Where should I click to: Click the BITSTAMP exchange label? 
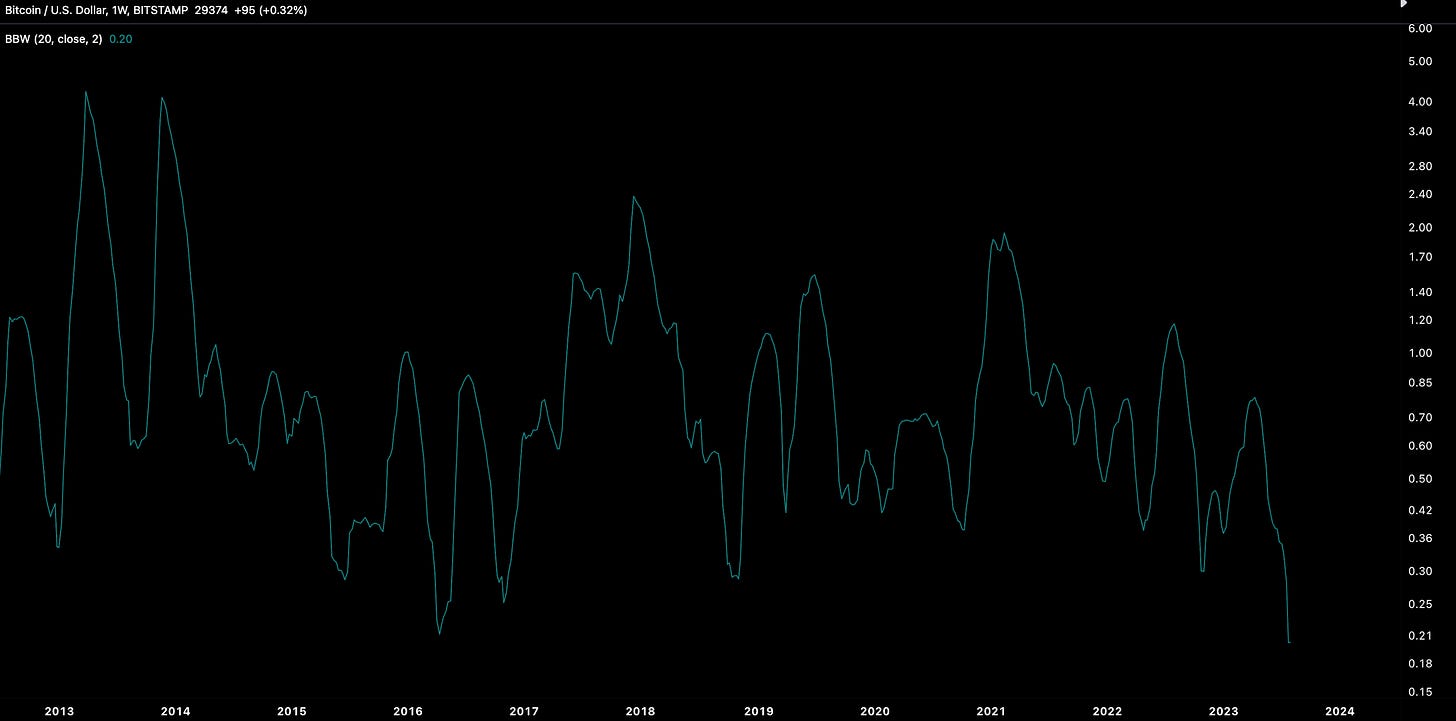pos(160,10)
